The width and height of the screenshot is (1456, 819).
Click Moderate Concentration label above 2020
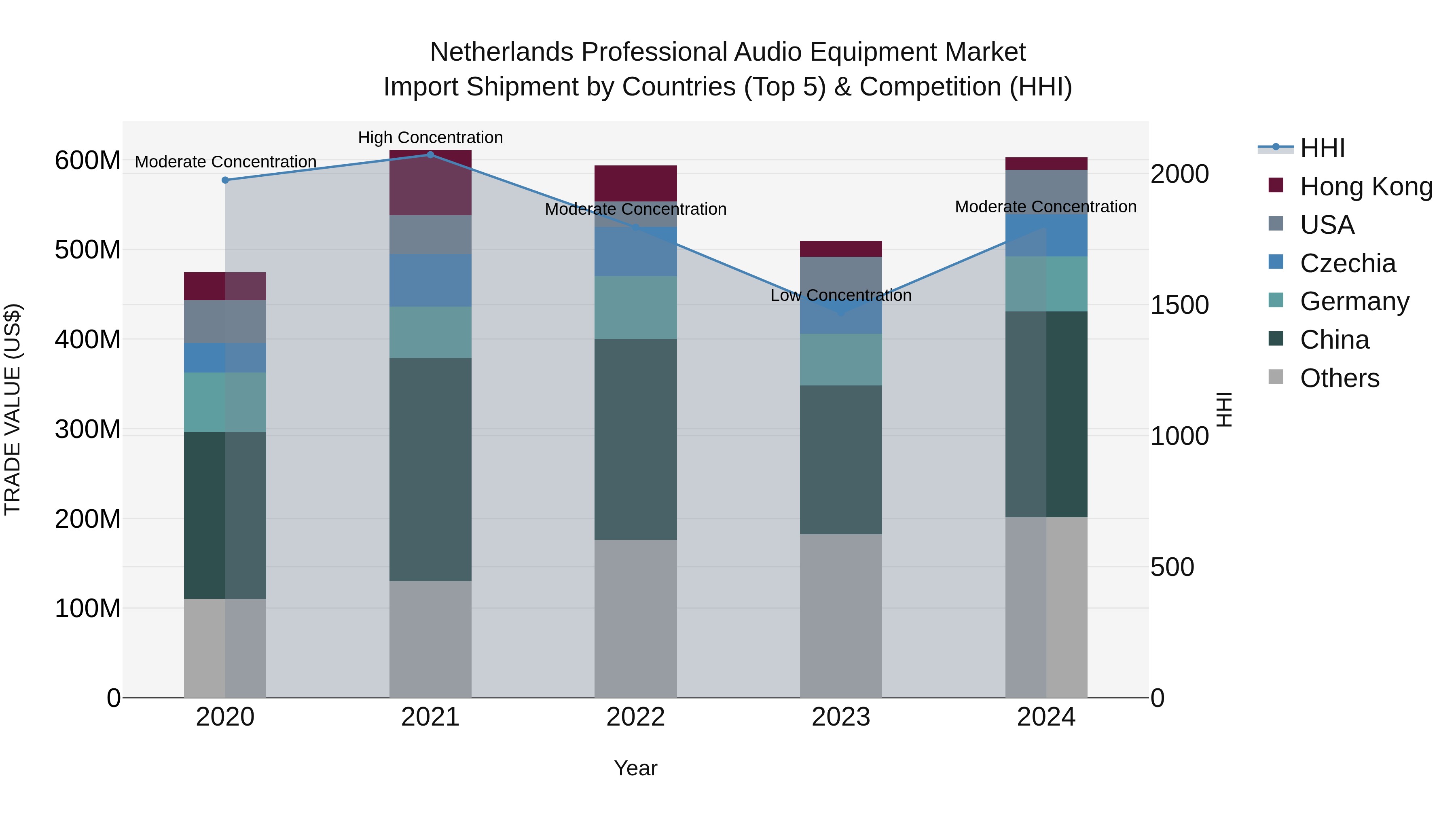225,162
